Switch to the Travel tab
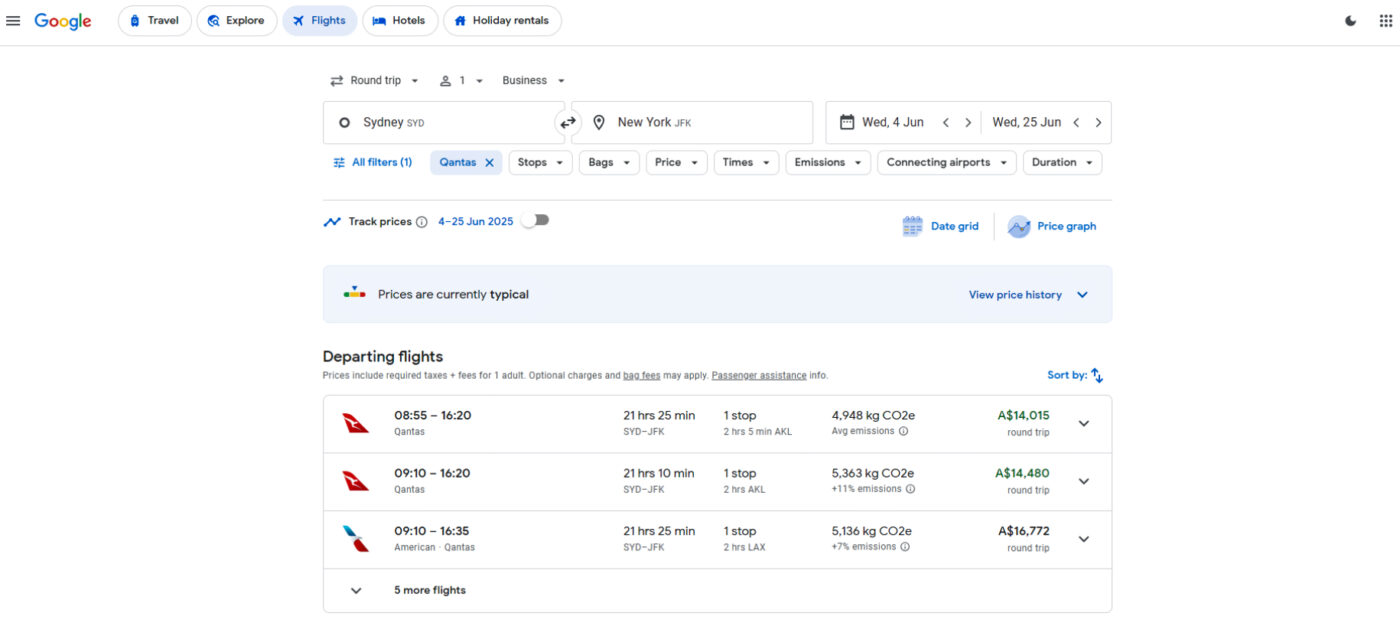Image resolution: width=1400 pixels, height=623 pixels. click(x=154, y=21)
